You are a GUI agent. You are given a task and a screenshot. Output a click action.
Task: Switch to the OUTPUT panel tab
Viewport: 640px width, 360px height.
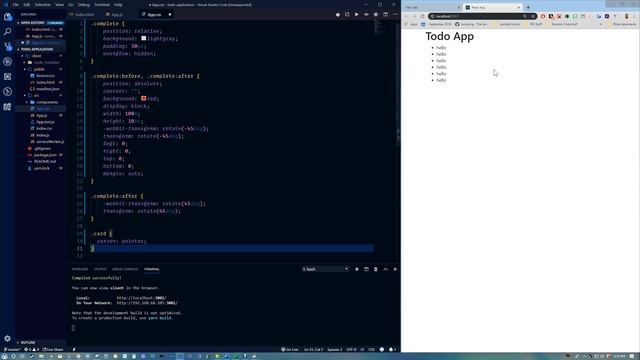click(100, 269)
